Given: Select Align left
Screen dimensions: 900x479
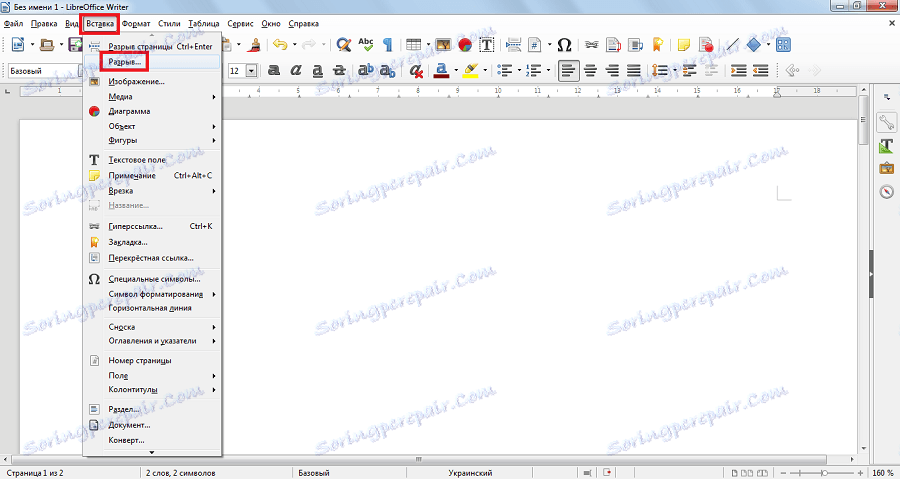Looking at the screenshot, I should pos(568,71).
